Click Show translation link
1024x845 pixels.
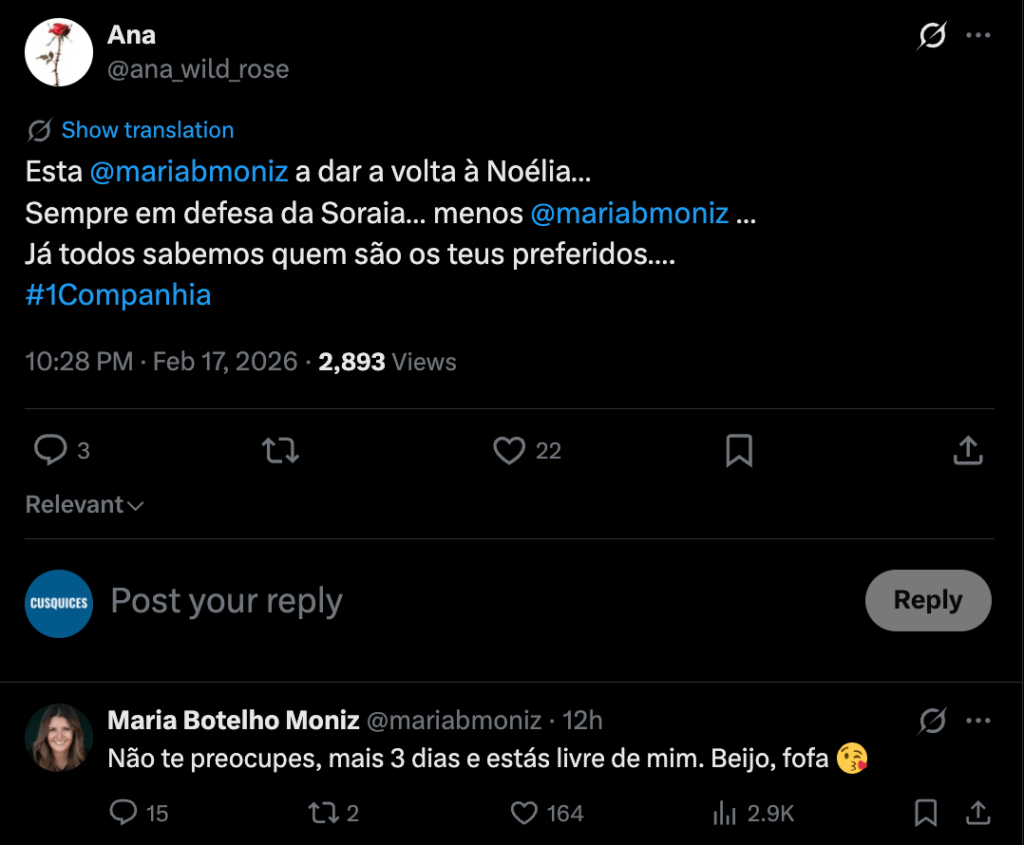pyautogui.click(x=147, y=130)
